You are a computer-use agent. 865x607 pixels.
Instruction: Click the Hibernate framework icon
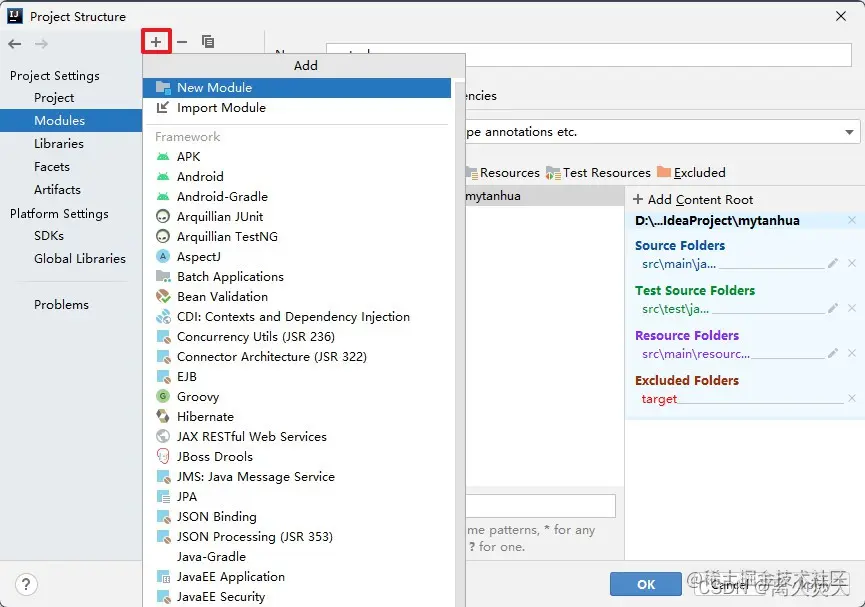[163, 417]
